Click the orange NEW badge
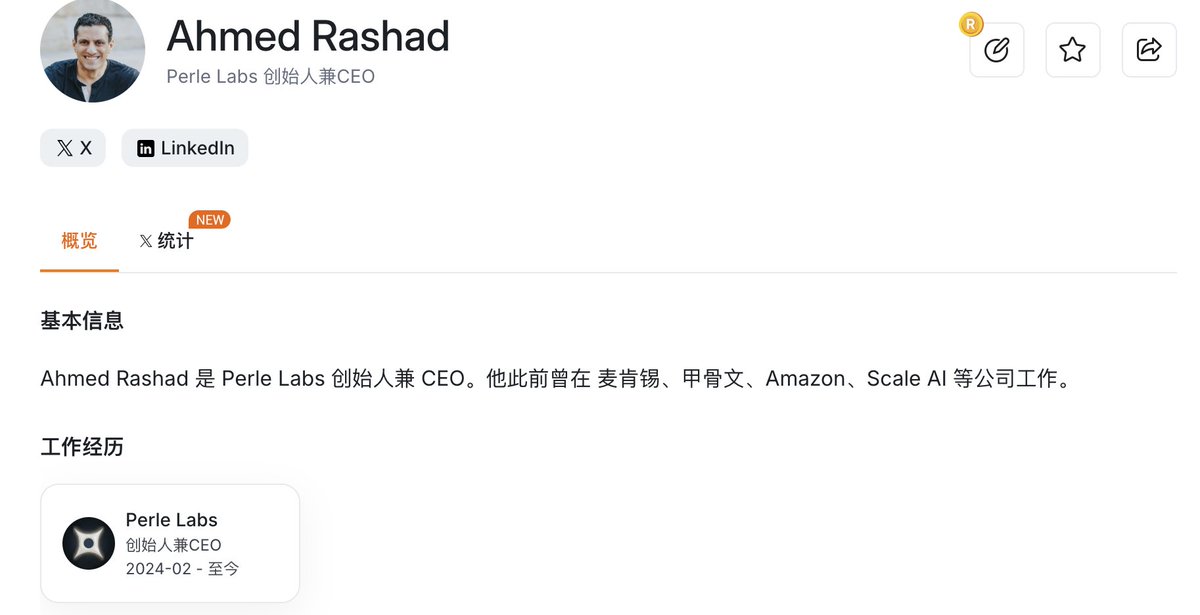 [x=209, y=220]
